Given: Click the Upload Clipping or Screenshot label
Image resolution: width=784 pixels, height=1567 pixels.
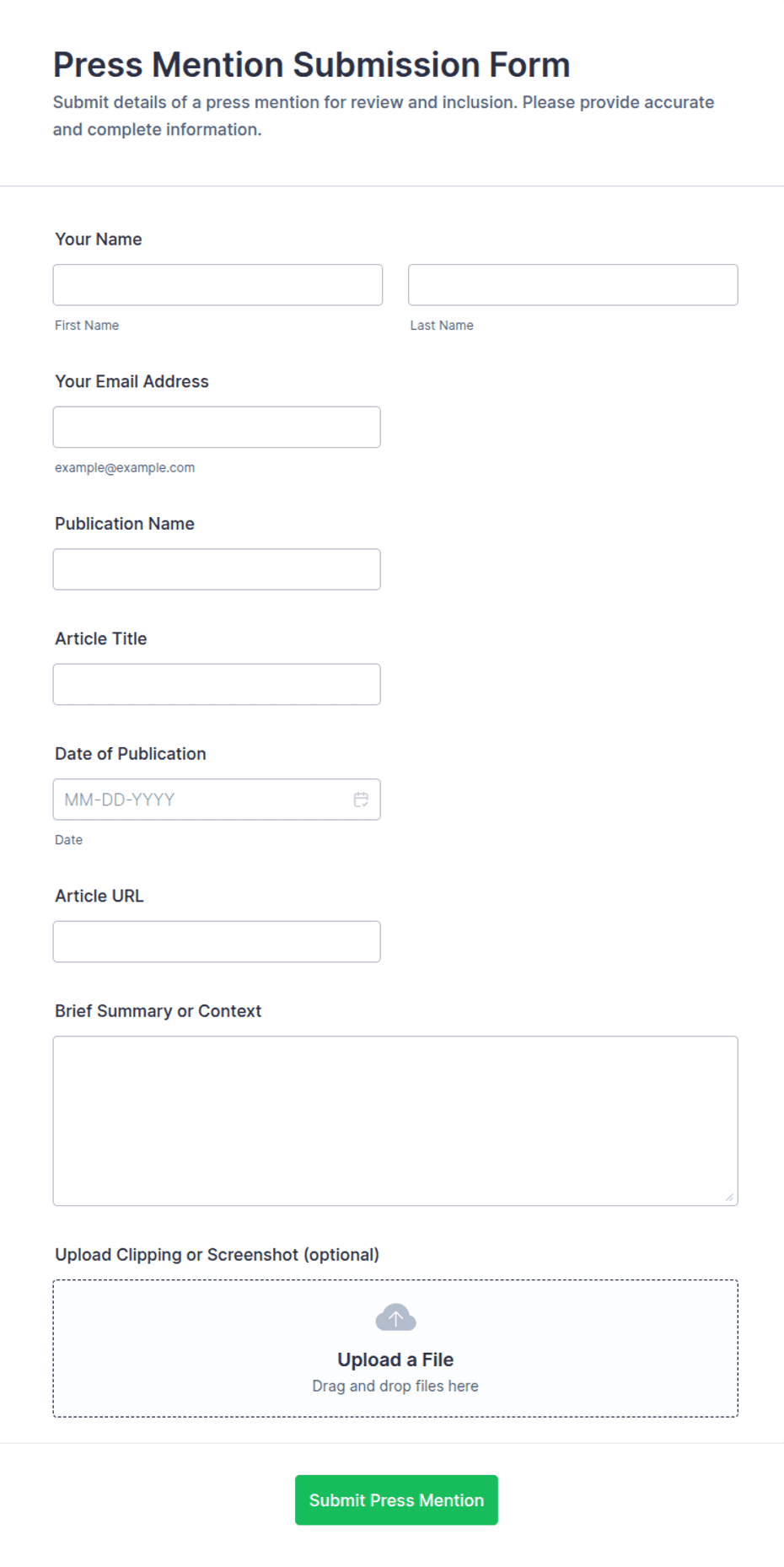Looking at the screenshot, I should point(217,1255).
